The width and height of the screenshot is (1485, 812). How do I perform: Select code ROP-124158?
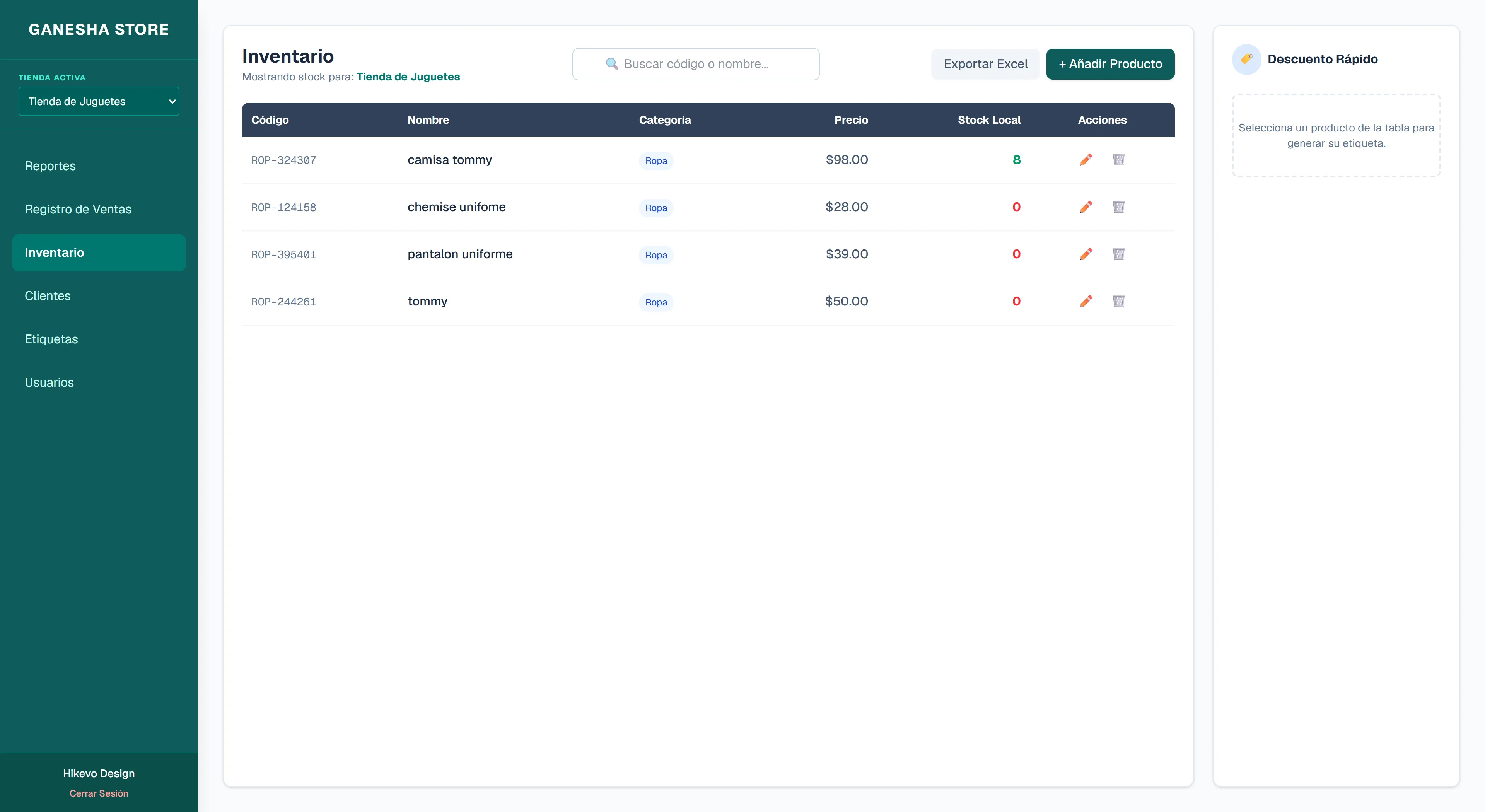pyautogui.click(x=283, y=208)
